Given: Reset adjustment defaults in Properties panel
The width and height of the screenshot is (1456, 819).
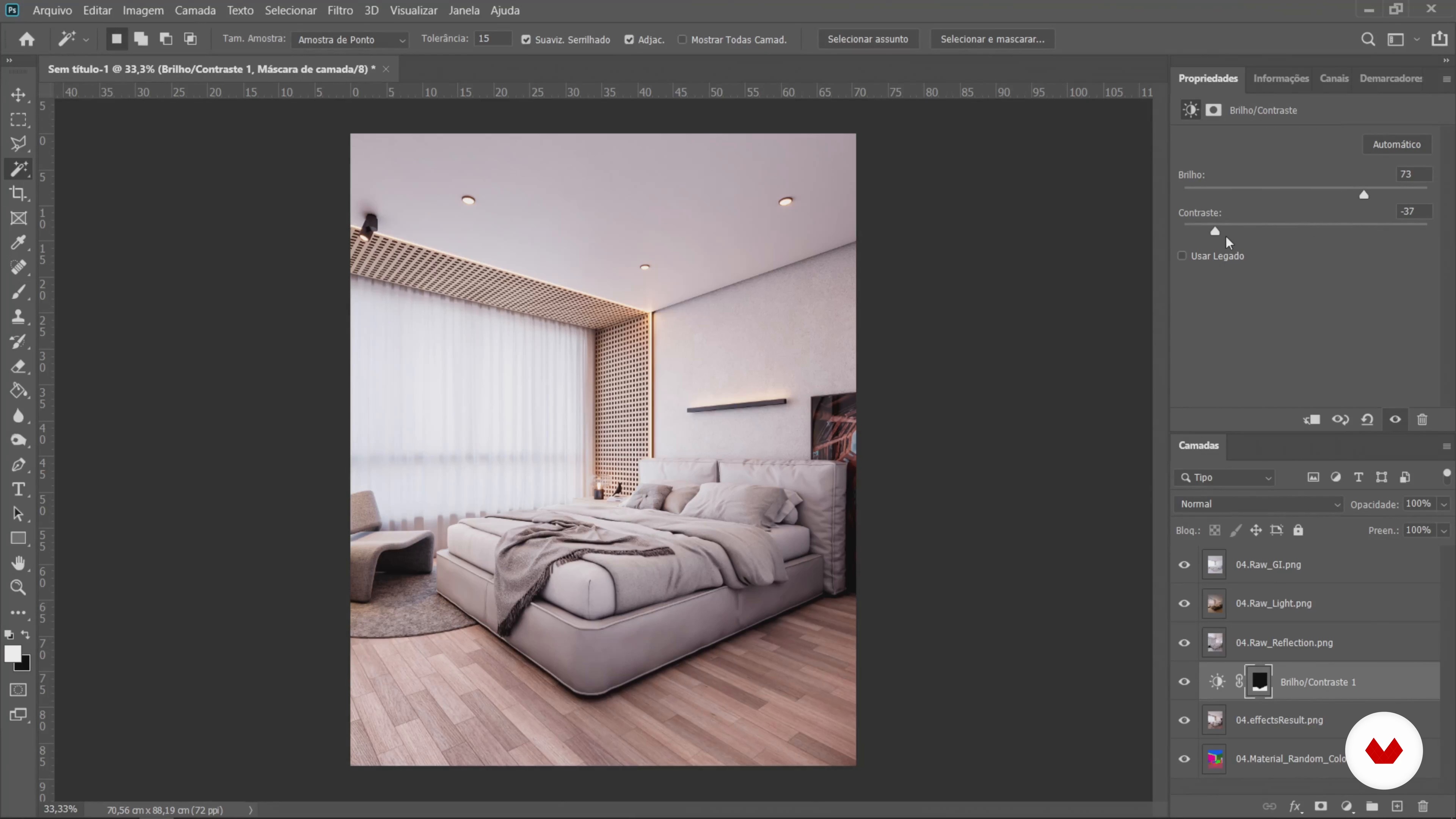Looking at the screenshot, I should (1367, 419).
